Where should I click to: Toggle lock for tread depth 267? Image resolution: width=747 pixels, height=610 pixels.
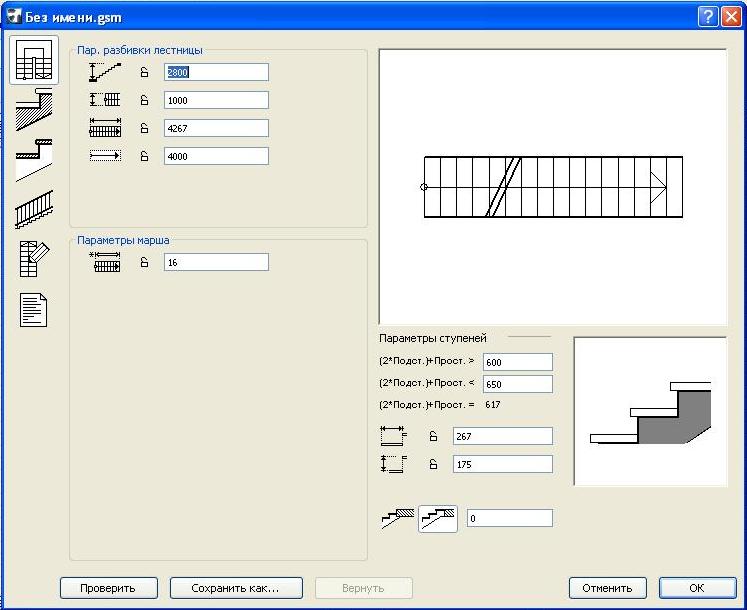point(433,436)
